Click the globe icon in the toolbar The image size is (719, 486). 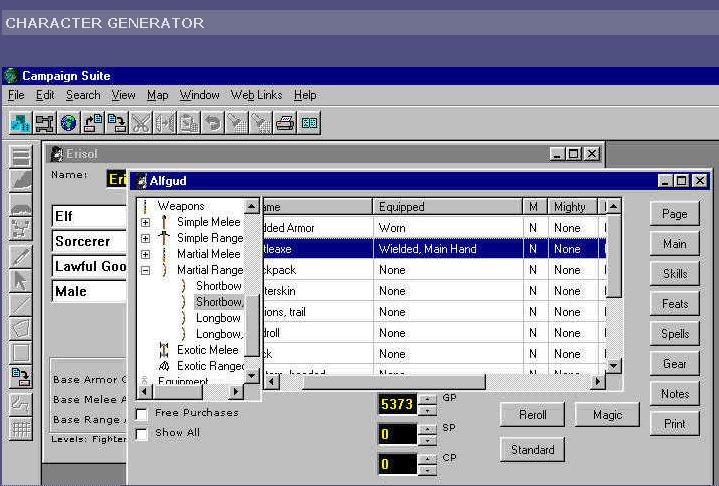click(x=69, y=123)
